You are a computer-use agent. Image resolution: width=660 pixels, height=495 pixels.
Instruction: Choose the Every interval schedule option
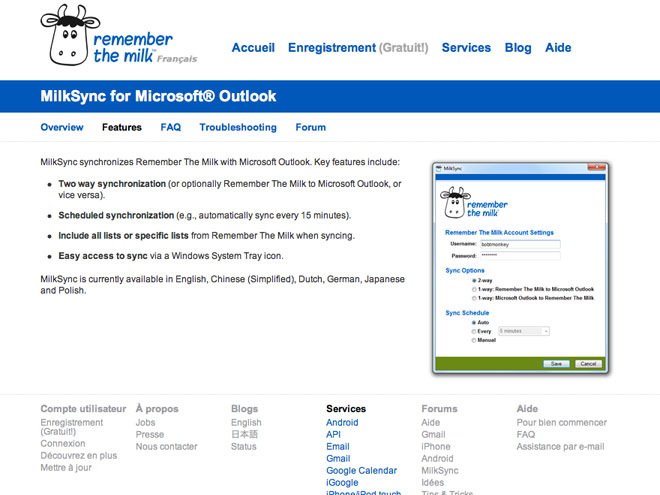474,332
